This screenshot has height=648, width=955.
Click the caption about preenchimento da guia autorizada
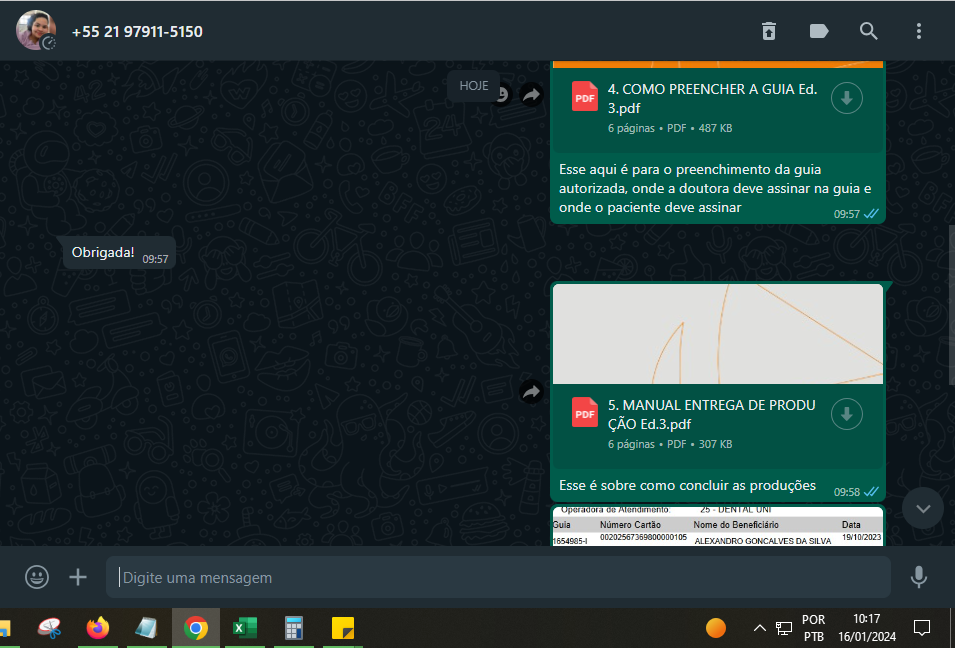(x=714, y=188)
